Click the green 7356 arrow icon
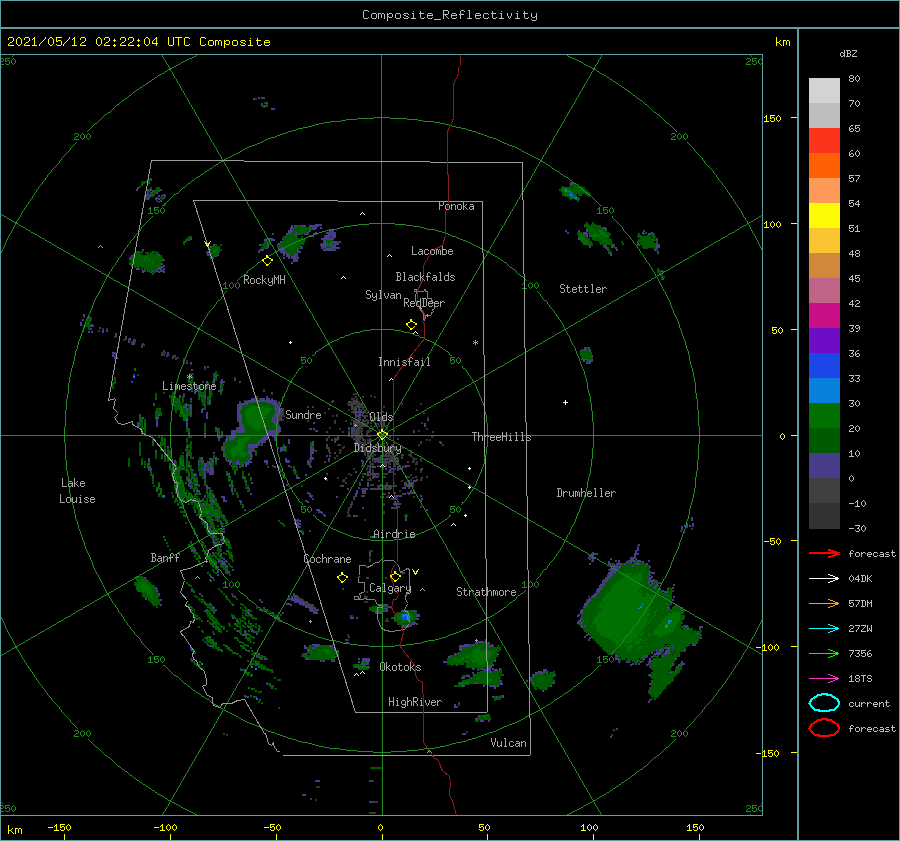Viewport: 900px width, 841px height. 824,653
